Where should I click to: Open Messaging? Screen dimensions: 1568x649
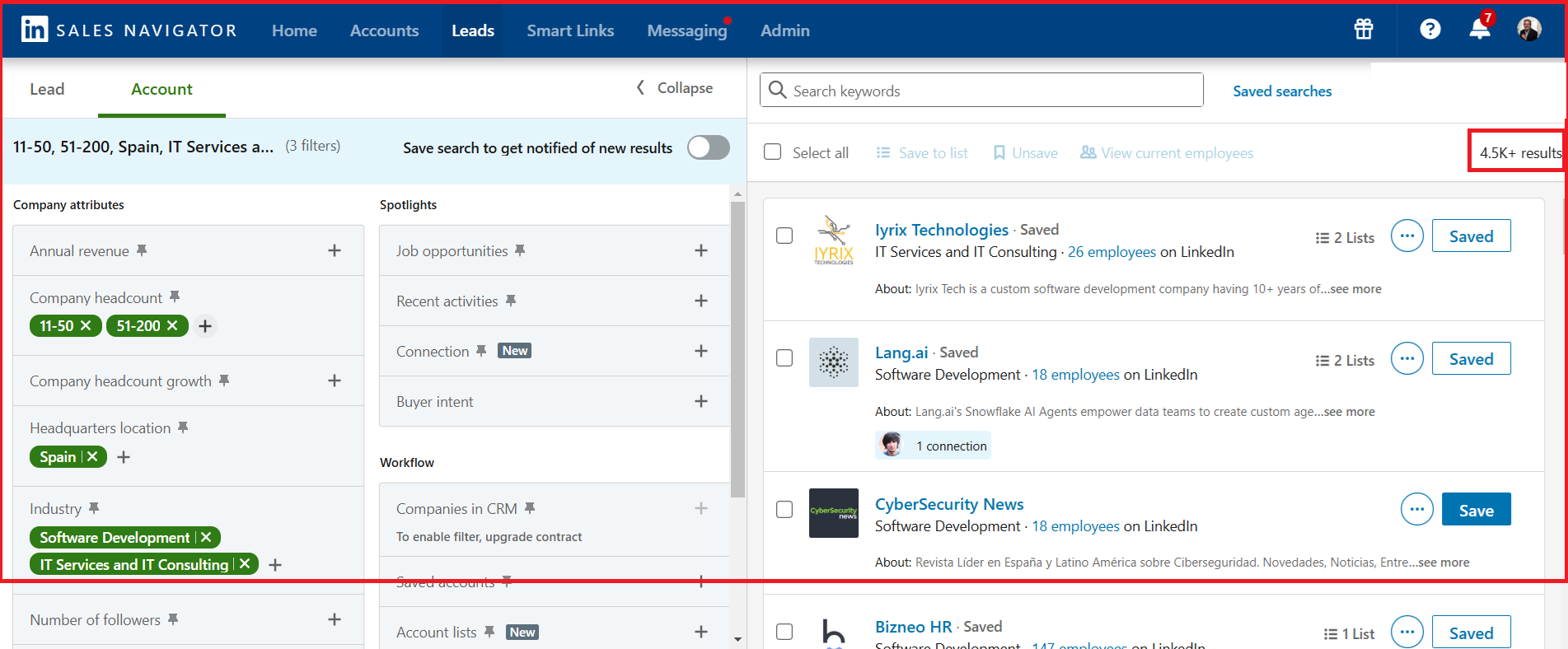click(x=687, y=30)
